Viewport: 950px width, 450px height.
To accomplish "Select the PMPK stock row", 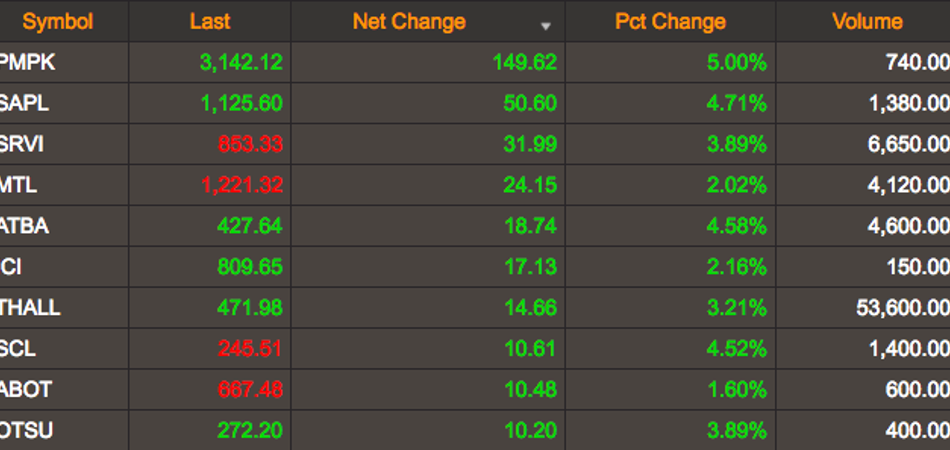I will pyautogui.click(x=475, y=62).
